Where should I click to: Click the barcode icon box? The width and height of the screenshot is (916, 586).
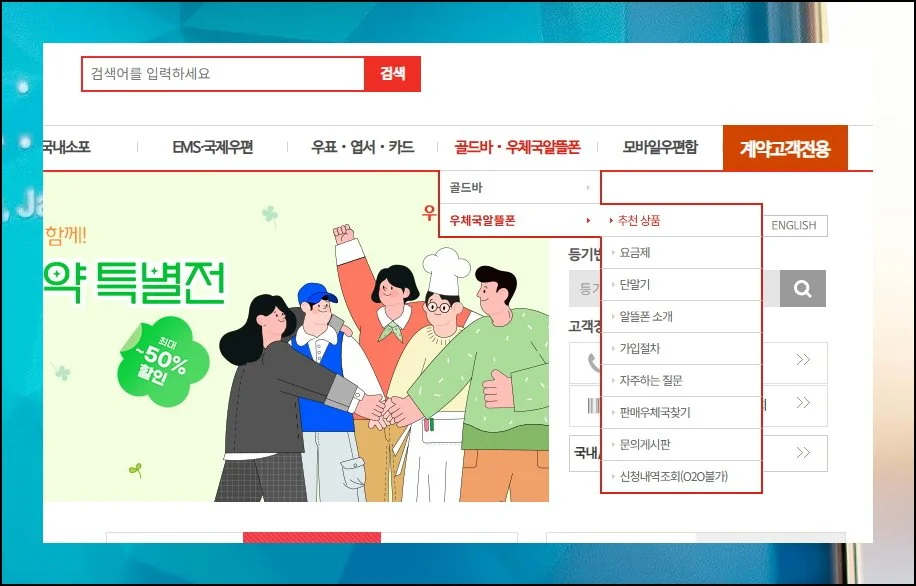tap(594, 405)
